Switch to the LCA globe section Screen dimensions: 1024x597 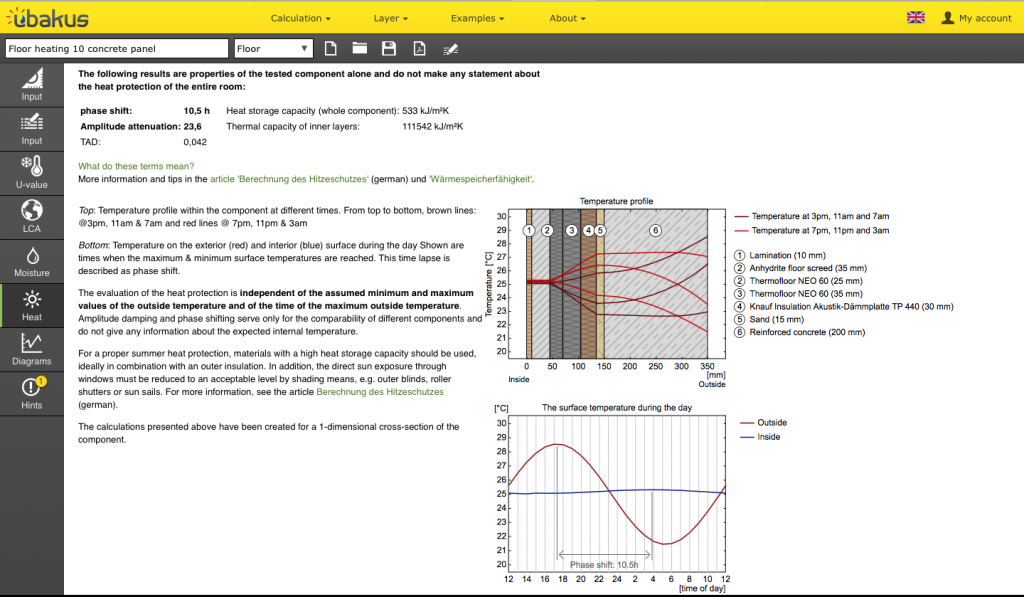click(32, 216)
